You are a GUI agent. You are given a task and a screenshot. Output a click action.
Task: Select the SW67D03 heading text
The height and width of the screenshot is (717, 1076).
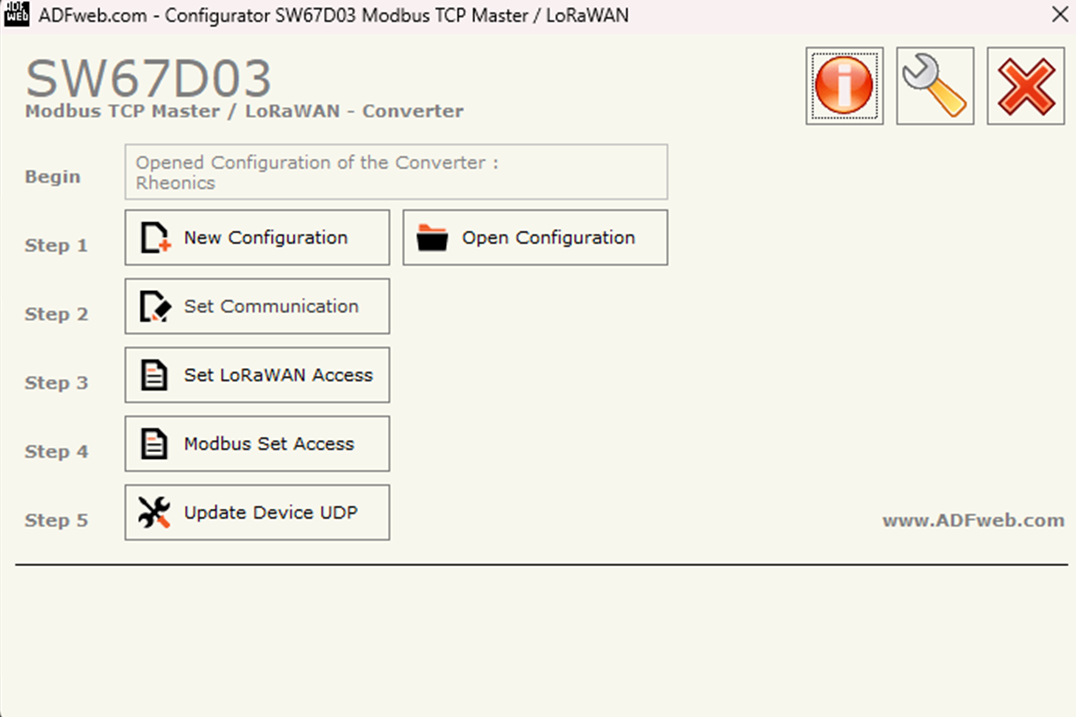(x=148, y=78)
